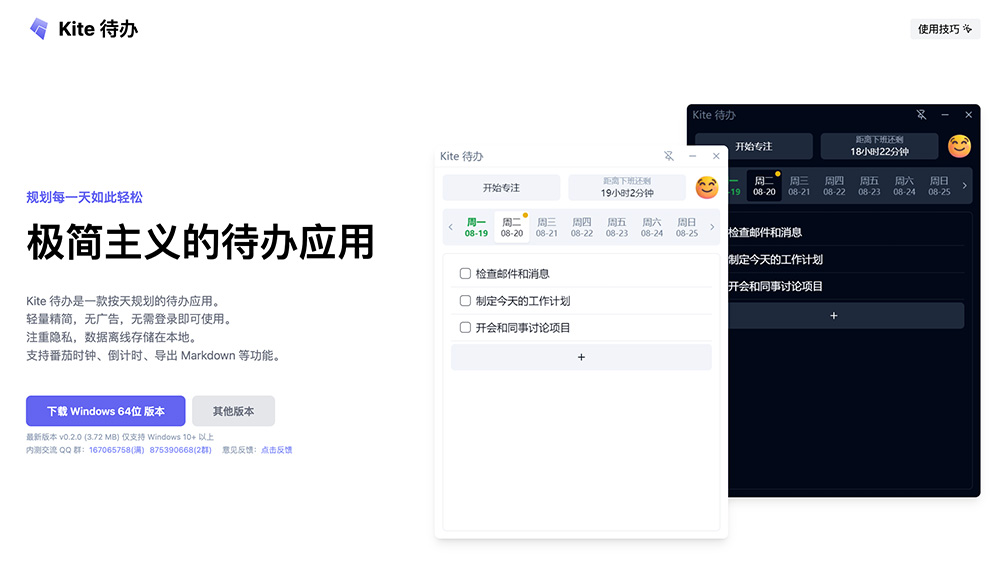Select 周五 08-23 in light window
Image resolution: width=1000 pixels, height=569 pixels.
click(x=617, y=227)
